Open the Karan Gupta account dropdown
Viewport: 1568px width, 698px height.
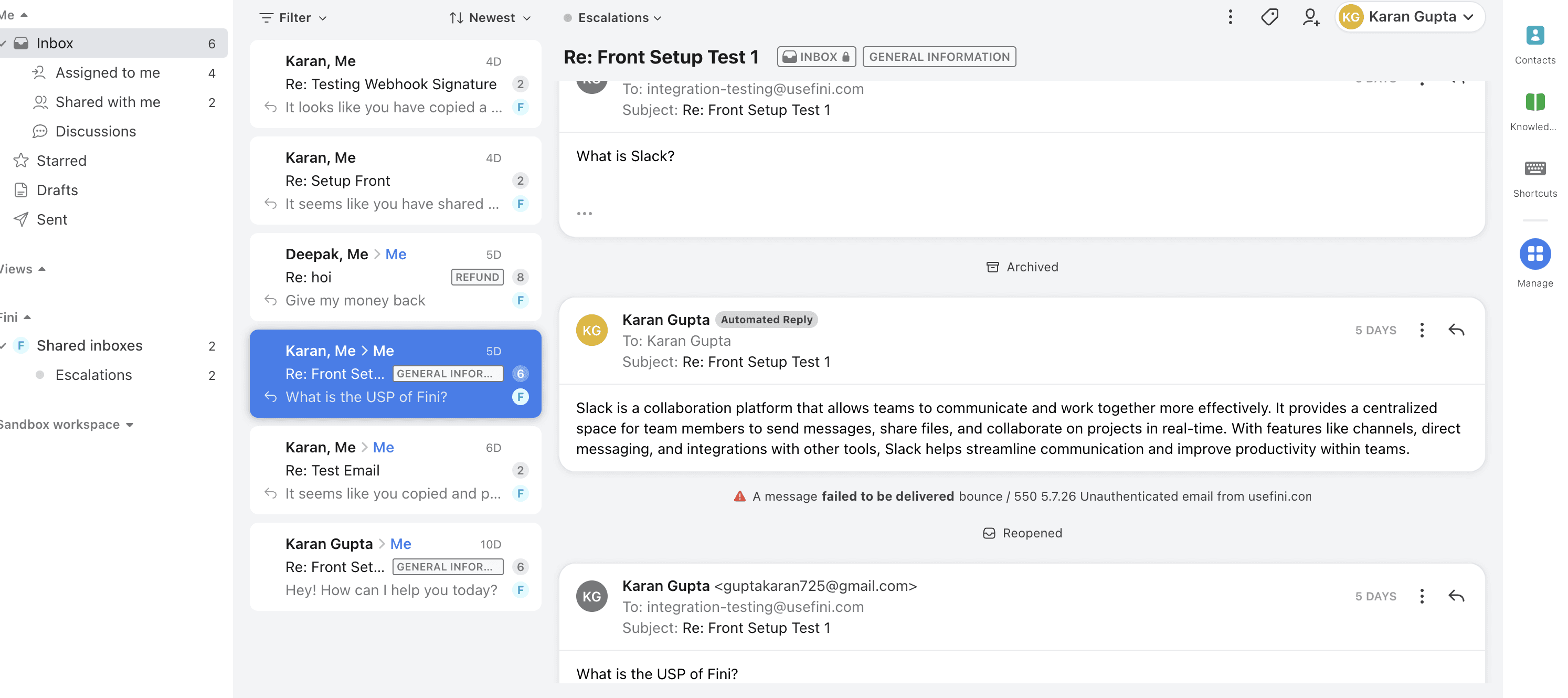click(1410, 17)
